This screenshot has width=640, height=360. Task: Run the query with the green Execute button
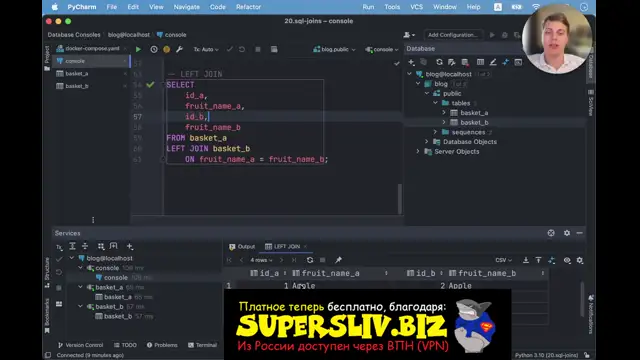click(138, 49)
